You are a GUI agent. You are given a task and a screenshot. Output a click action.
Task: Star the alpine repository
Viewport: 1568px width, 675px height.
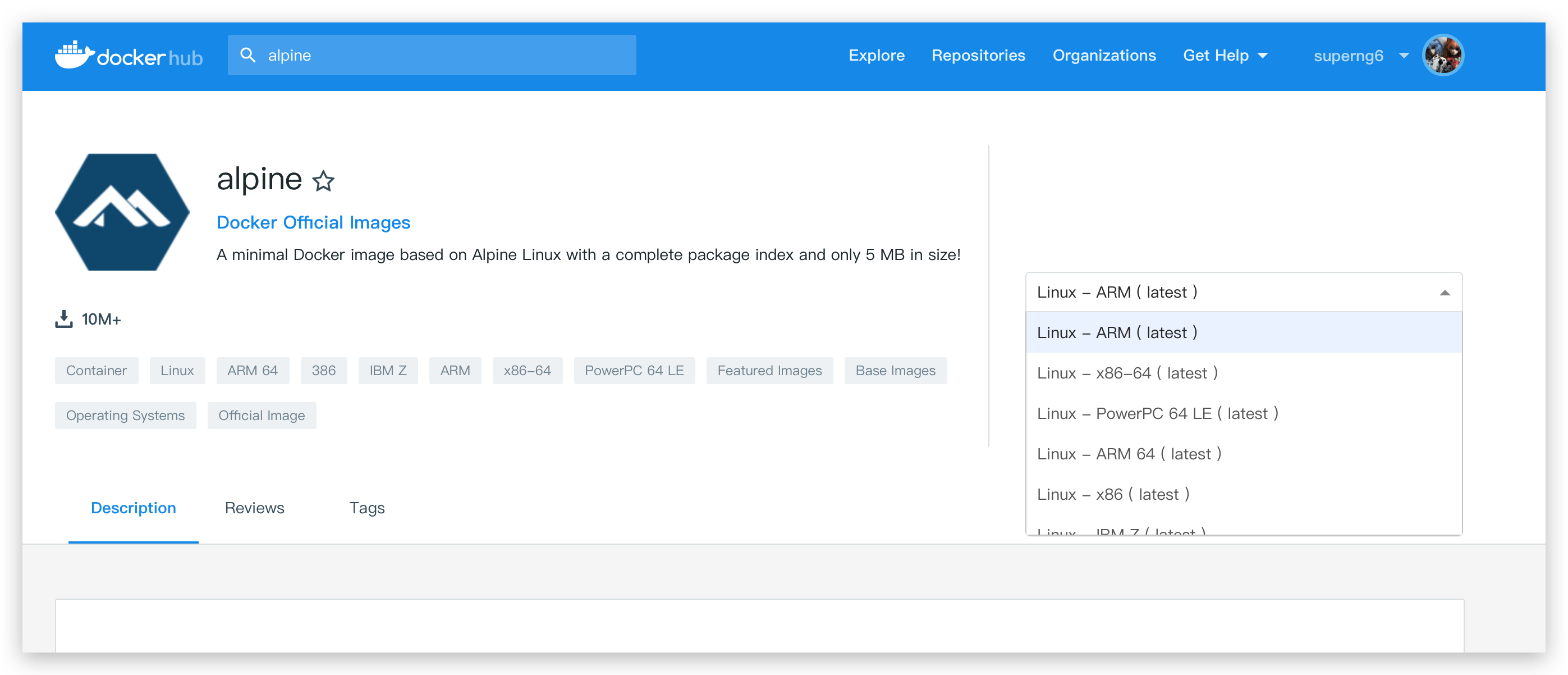coord(323,180)
